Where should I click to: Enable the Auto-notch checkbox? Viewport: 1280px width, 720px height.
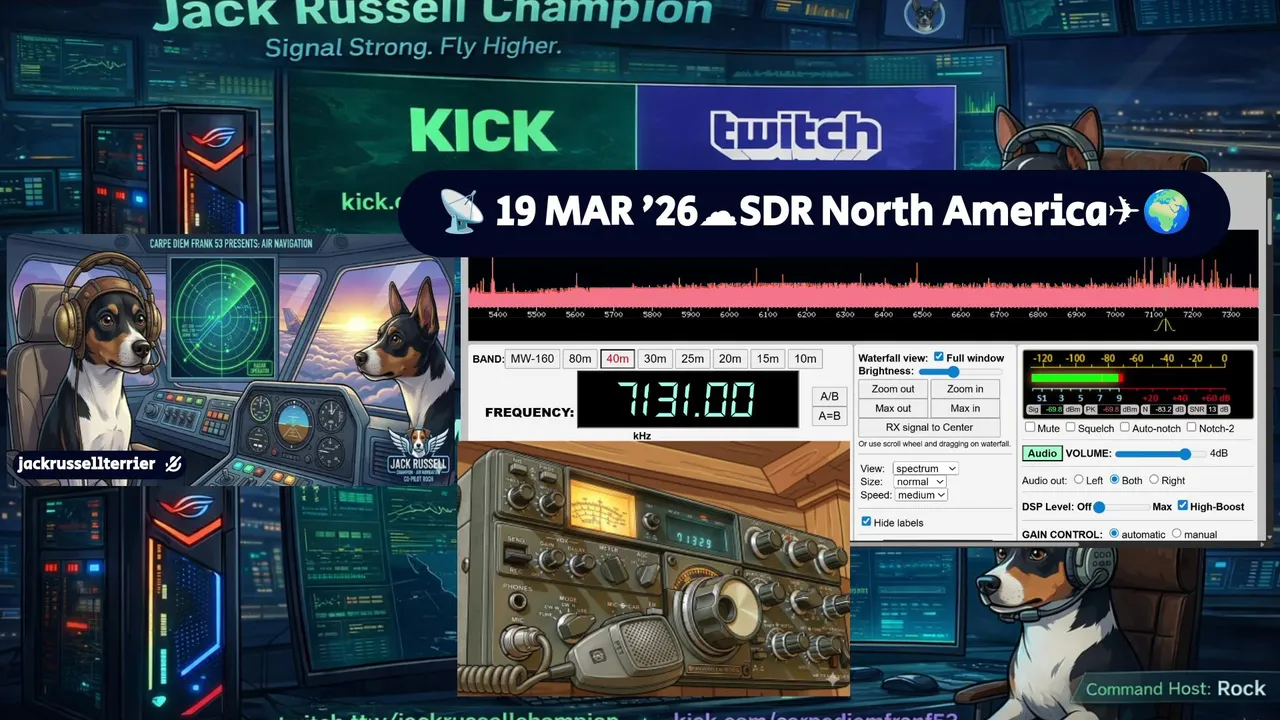click(1125, 428)
